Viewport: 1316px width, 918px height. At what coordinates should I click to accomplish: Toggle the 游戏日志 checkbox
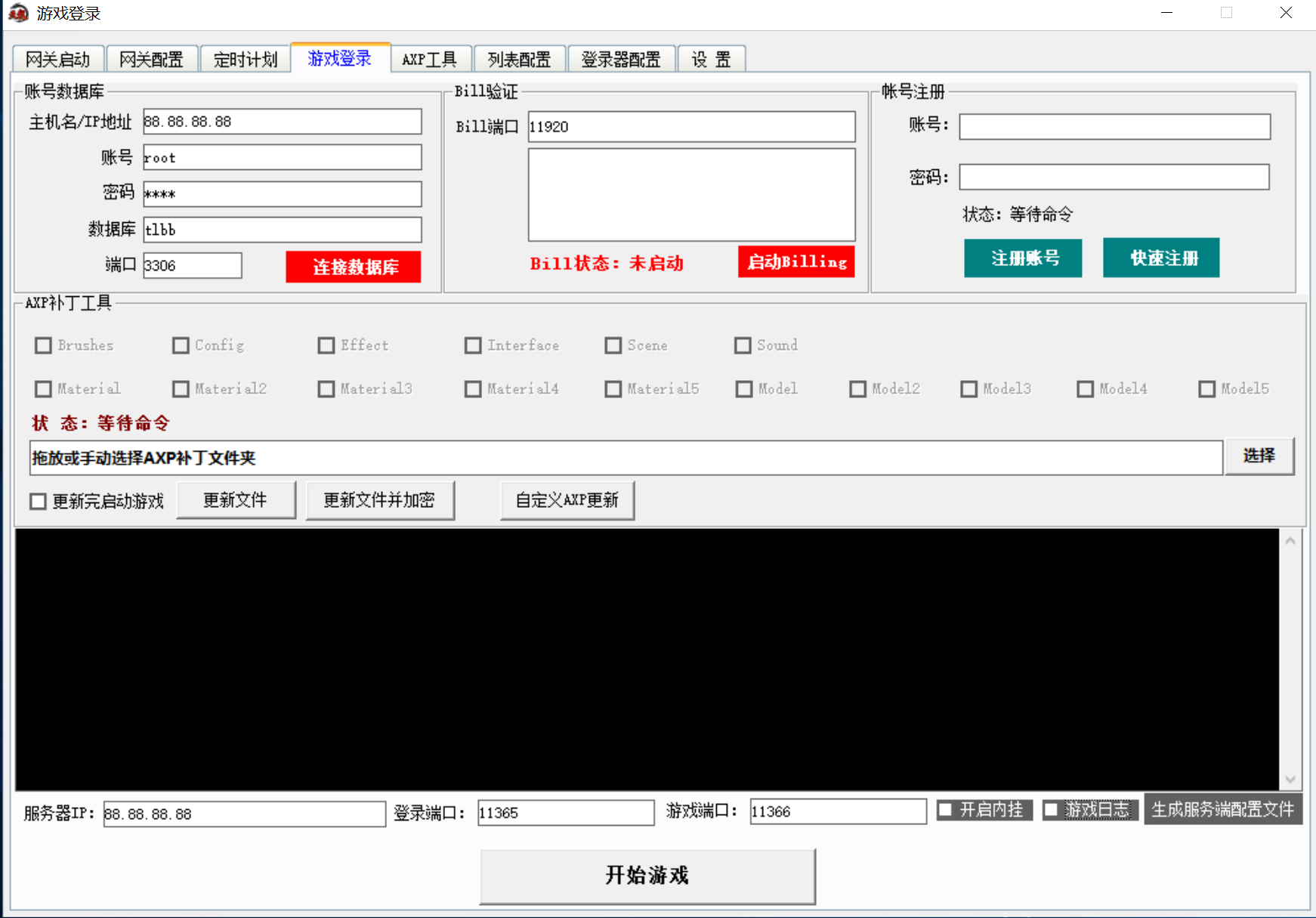1051,810
